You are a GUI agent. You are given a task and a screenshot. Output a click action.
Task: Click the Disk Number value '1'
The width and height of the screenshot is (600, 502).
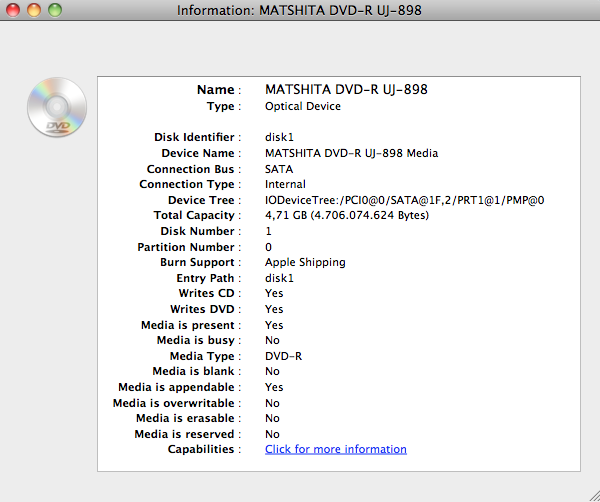pyautogui.click(x=268, y=231)
